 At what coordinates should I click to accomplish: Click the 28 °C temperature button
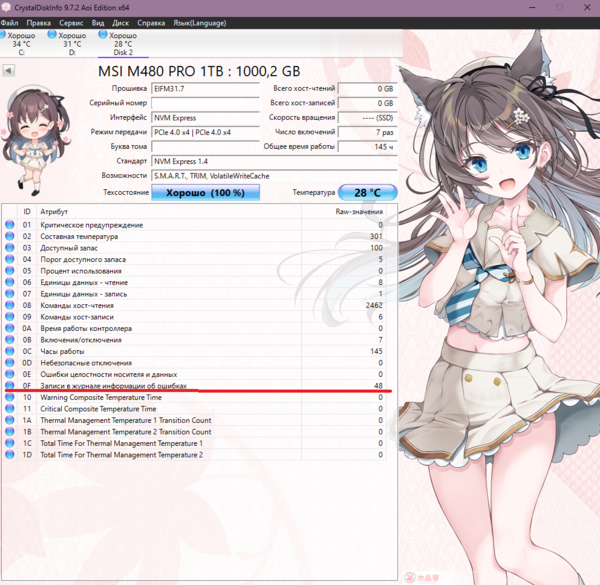(x=368, y=192)
